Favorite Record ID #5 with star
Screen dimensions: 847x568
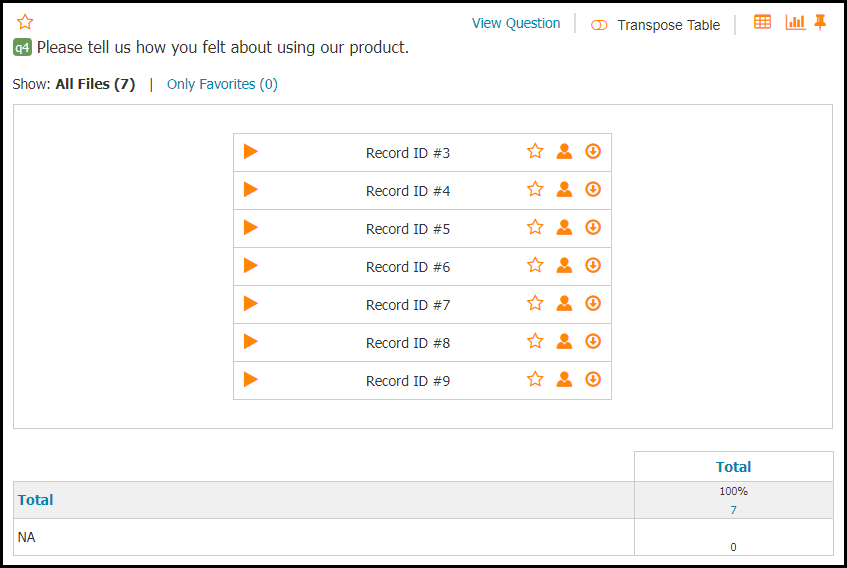pos(535,227)
